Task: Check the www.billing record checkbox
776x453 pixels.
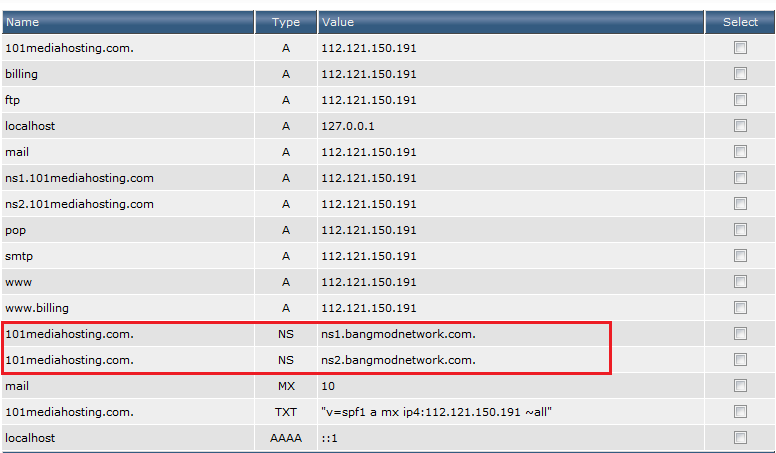Action: (740, 307)
